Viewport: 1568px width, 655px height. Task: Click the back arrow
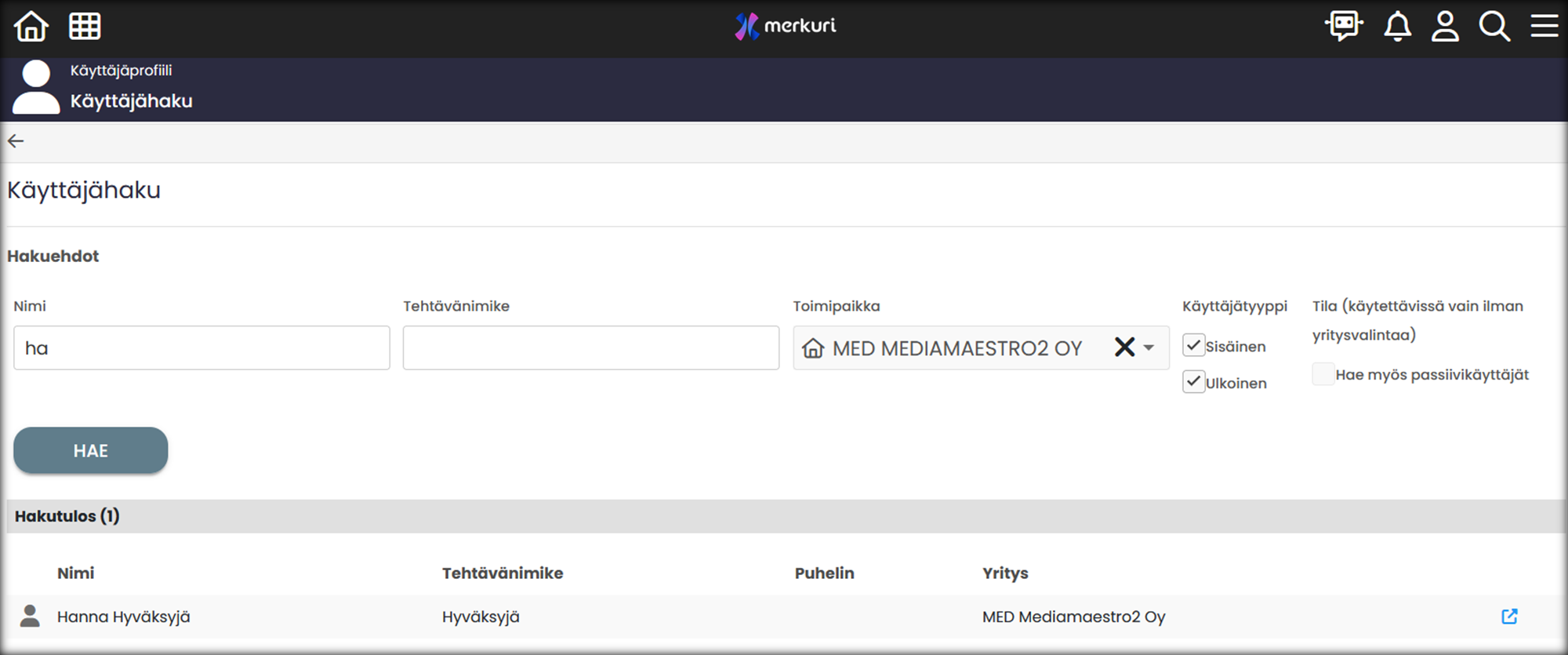[16, 141]
